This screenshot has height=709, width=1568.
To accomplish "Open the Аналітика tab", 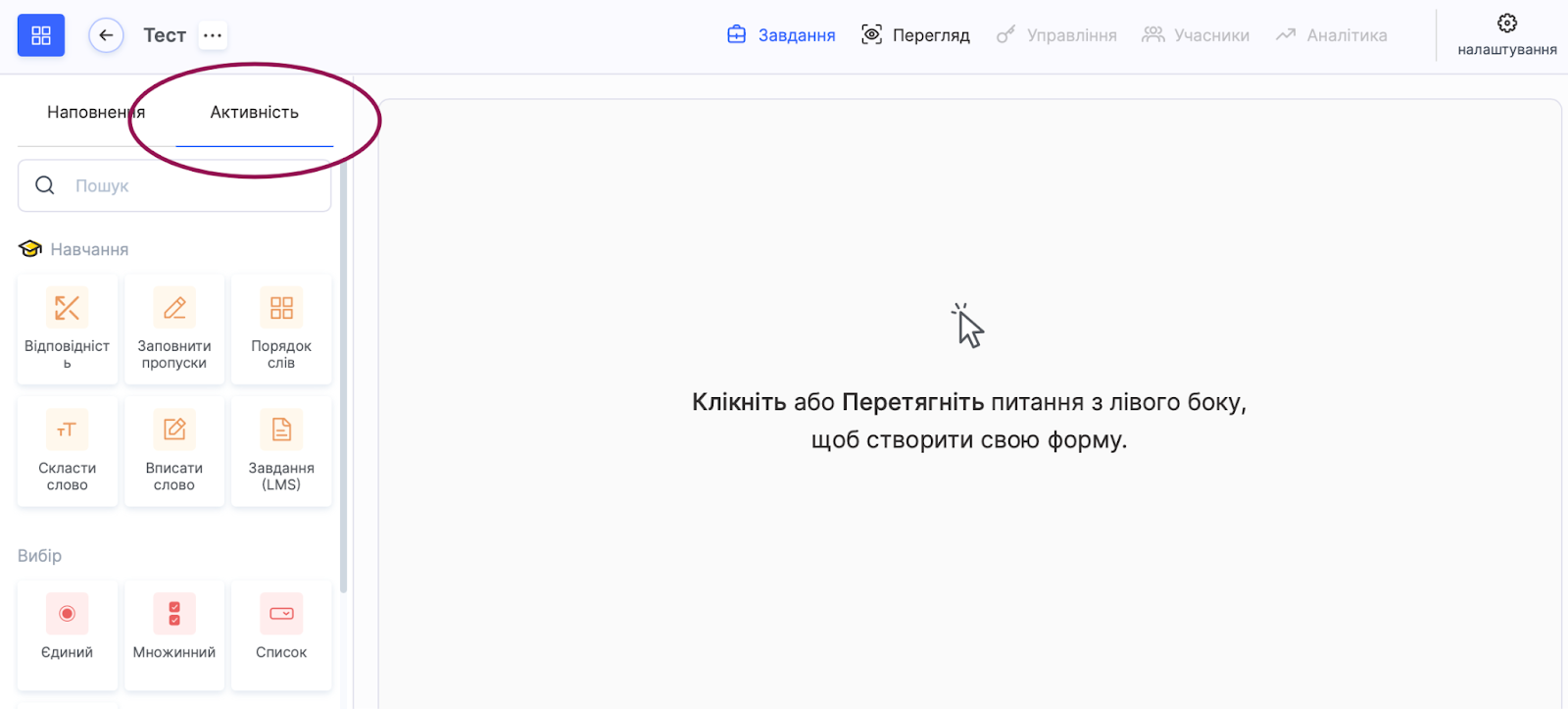I will click(x=1331, y=35).
